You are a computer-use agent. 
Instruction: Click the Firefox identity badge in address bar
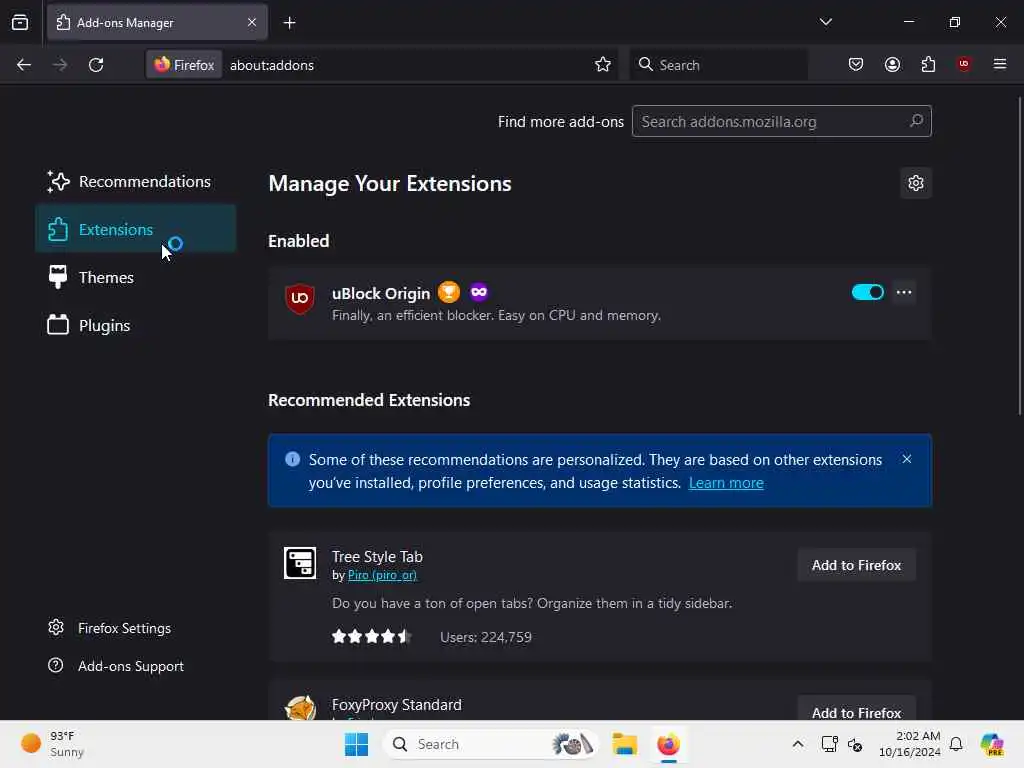tap(184, 65)
